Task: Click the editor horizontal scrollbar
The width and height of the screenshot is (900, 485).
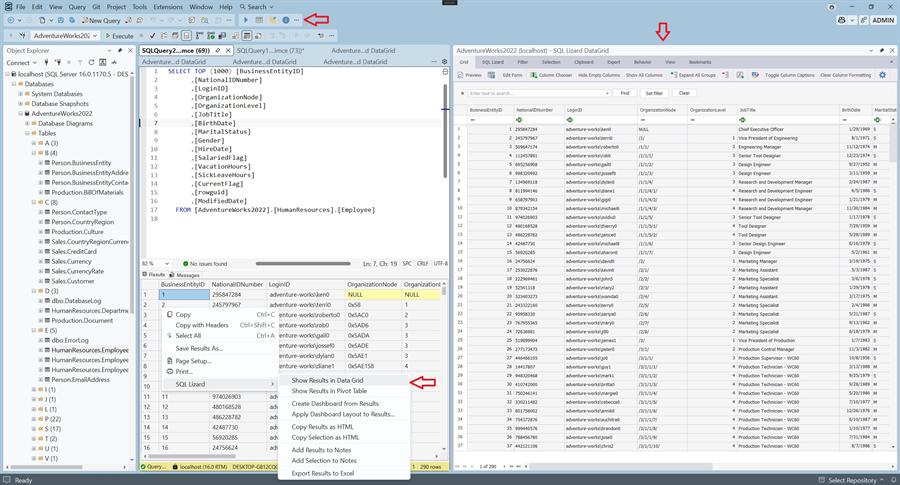Action: [x=302, y=263]
